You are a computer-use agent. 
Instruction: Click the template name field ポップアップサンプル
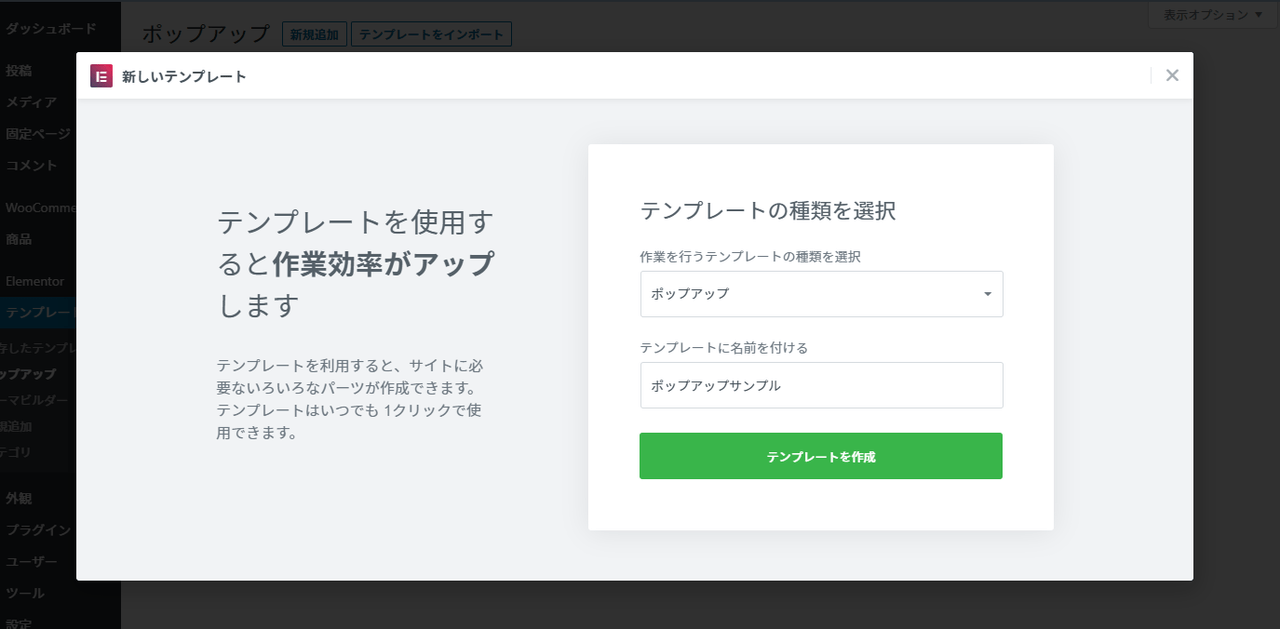click(821, 385)
